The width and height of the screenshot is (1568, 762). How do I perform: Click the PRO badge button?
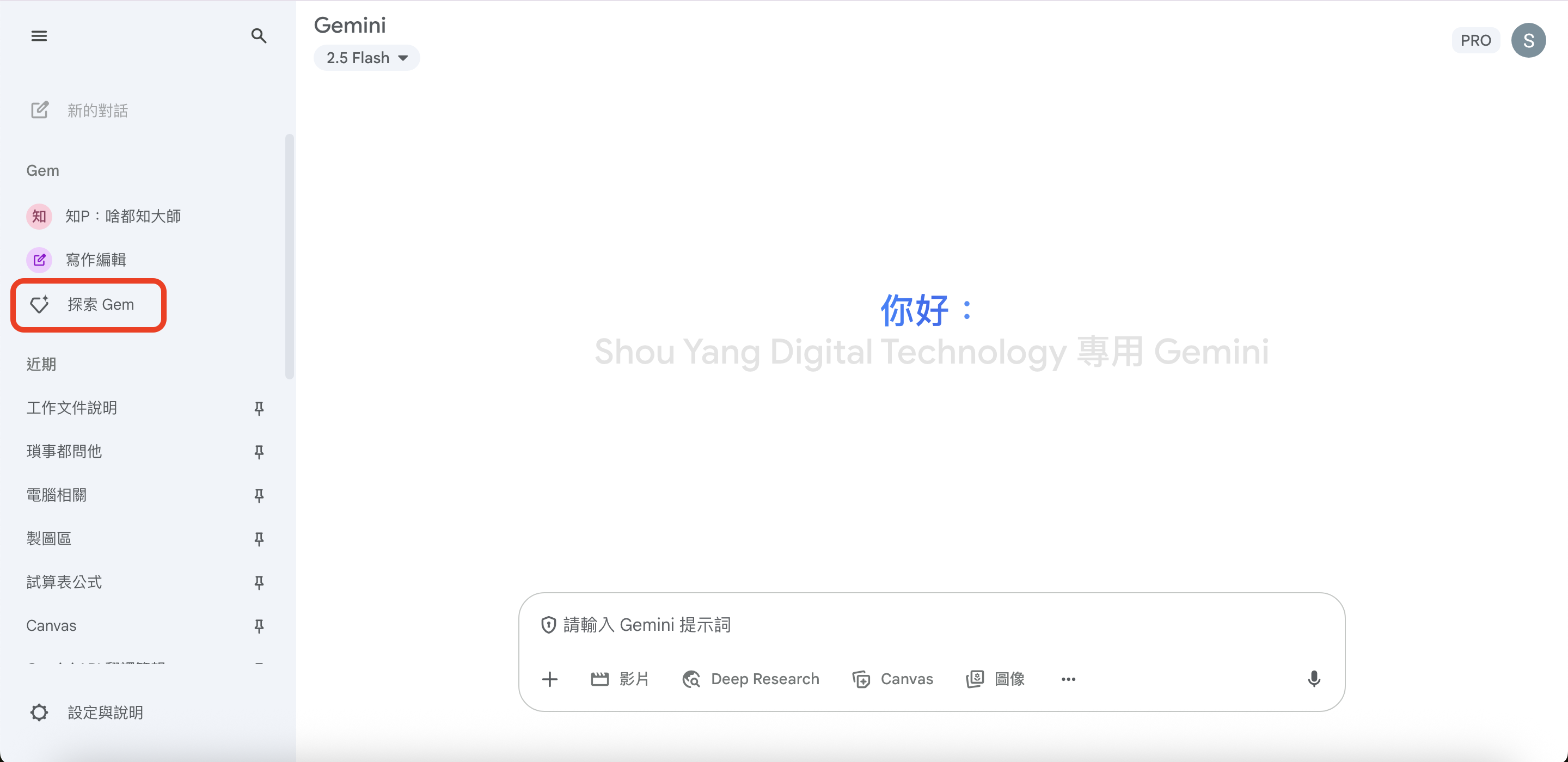[1475, 40]
